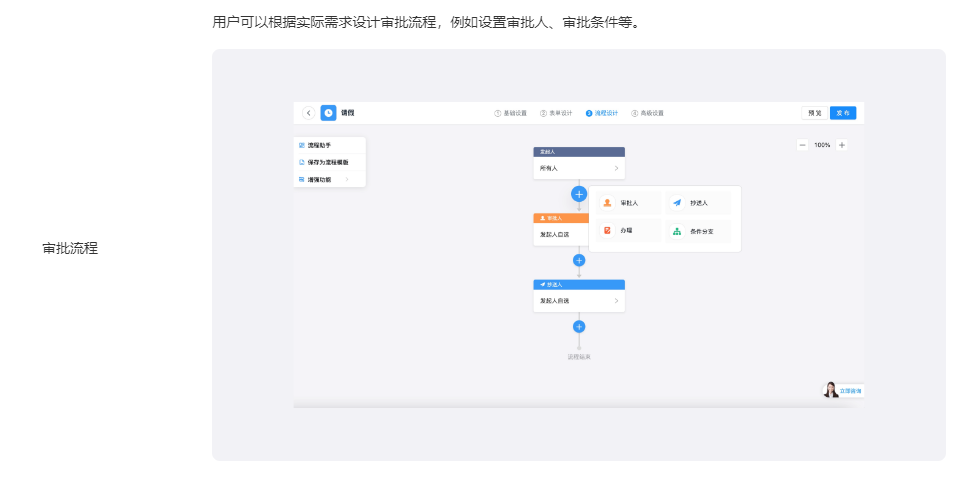
Task: Open 高级设置 step tab
Action: point(647,113)
